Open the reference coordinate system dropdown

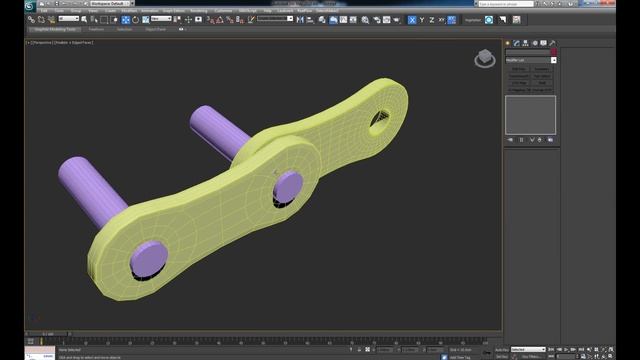tap(161, 18)
